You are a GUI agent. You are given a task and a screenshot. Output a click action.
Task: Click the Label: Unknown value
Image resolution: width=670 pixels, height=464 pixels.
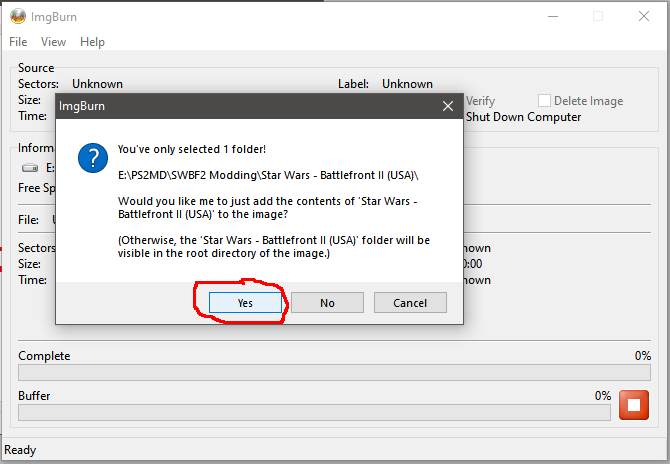pos(407,84)
